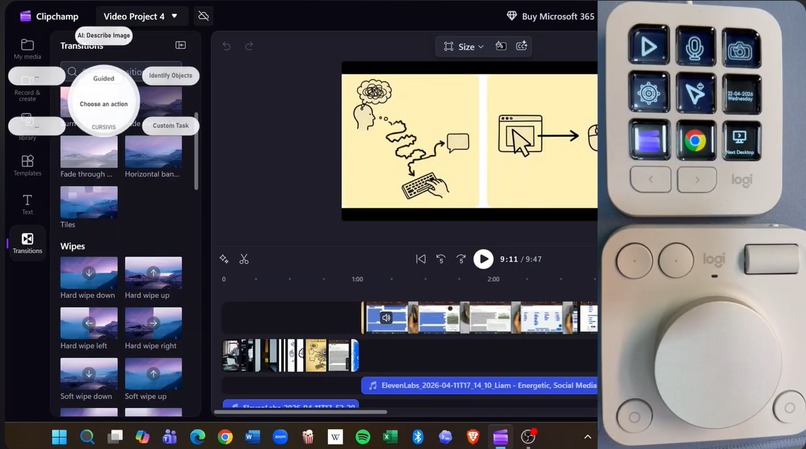This screenshot has height=449, width=806.
Task: Open the Templates sidebar tab
Action: [x=27, y=165]
